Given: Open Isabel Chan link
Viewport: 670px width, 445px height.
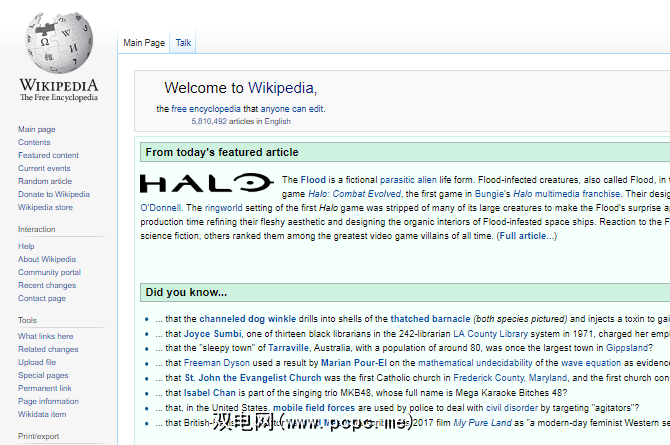Looking at the screenshot, I should tap(209, 393).
